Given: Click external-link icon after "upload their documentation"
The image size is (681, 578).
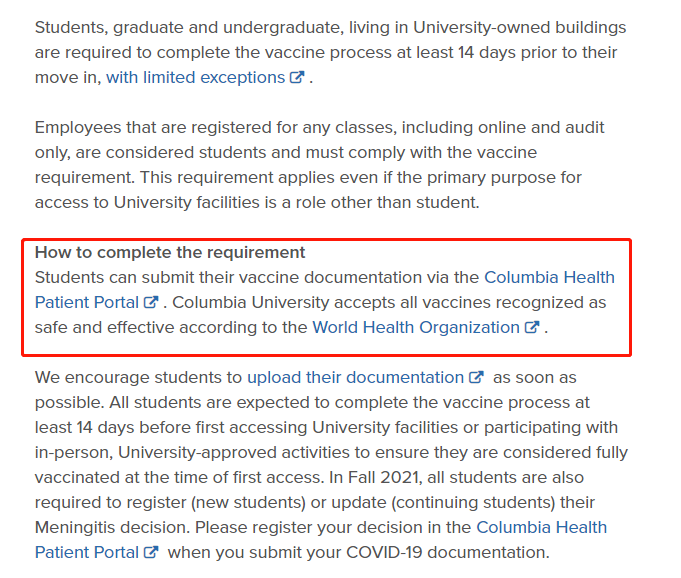Looking at the screenshot, I should (x=476, y=377).
